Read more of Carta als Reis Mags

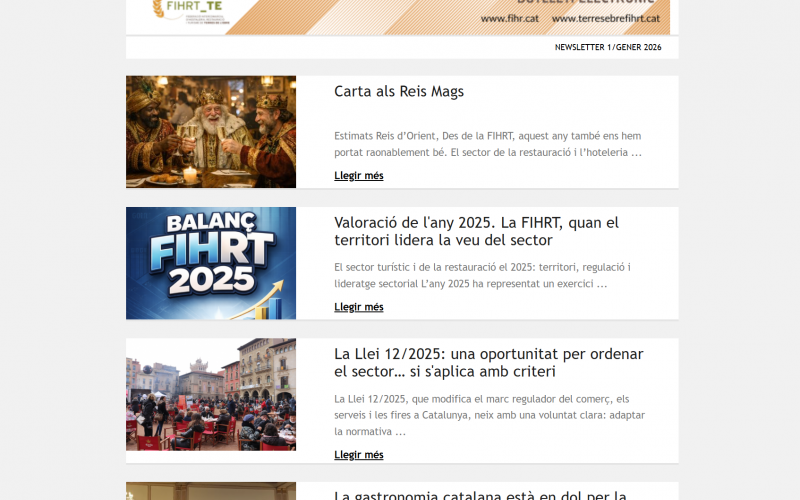(358, 176)
